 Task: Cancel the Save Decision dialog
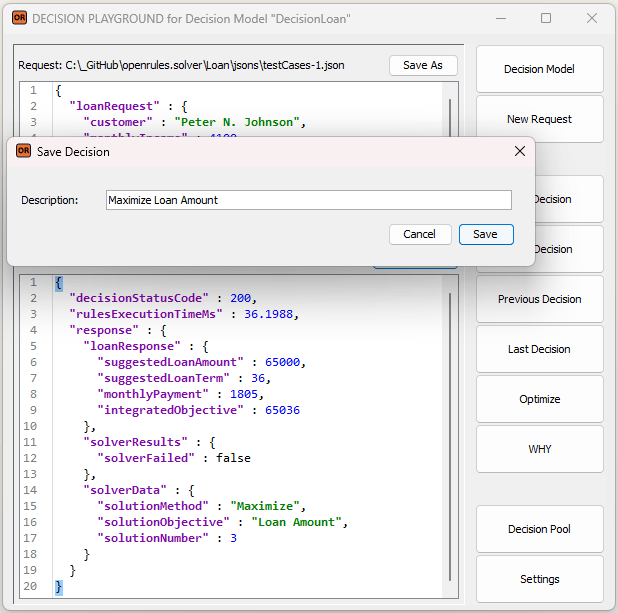[x=419, y=234]
